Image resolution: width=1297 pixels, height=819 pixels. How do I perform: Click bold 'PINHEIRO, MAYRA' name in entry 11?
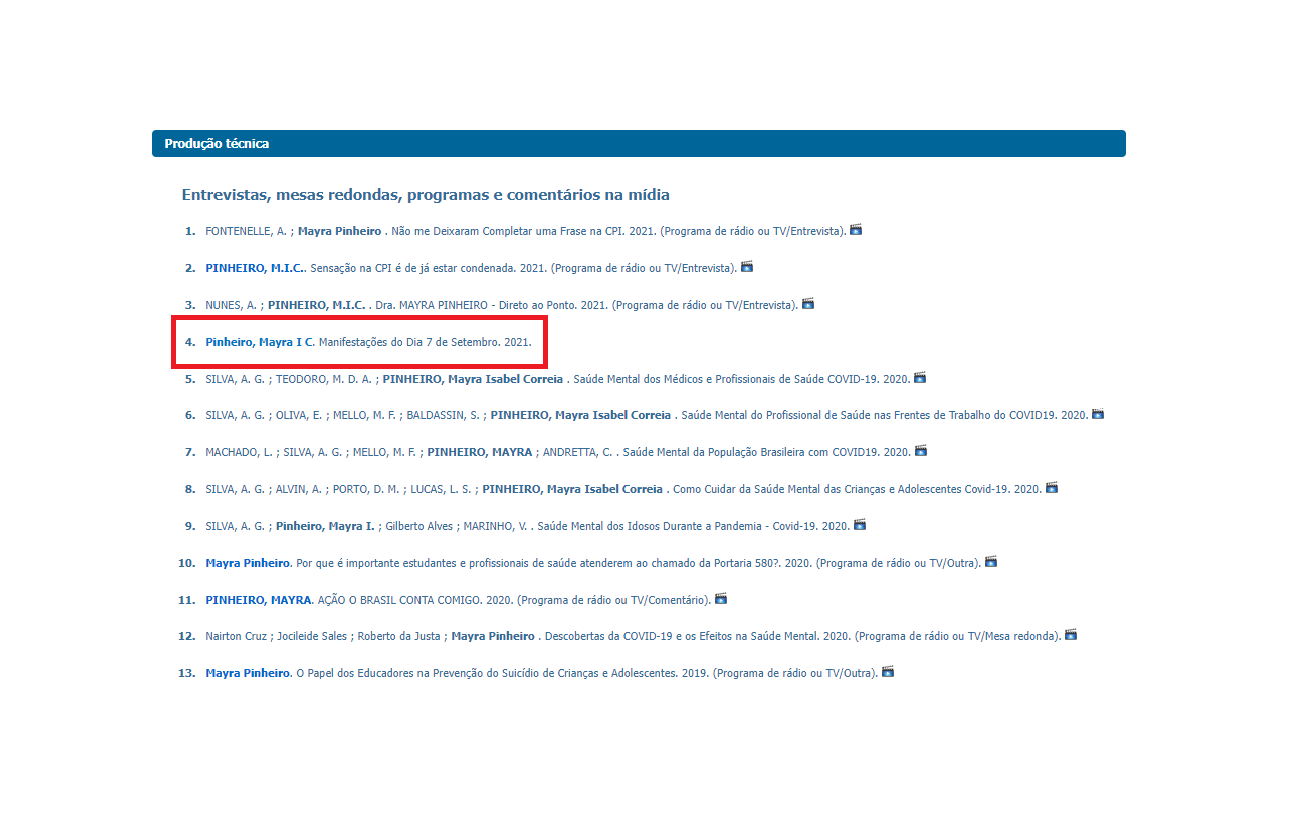click(258, 600)
